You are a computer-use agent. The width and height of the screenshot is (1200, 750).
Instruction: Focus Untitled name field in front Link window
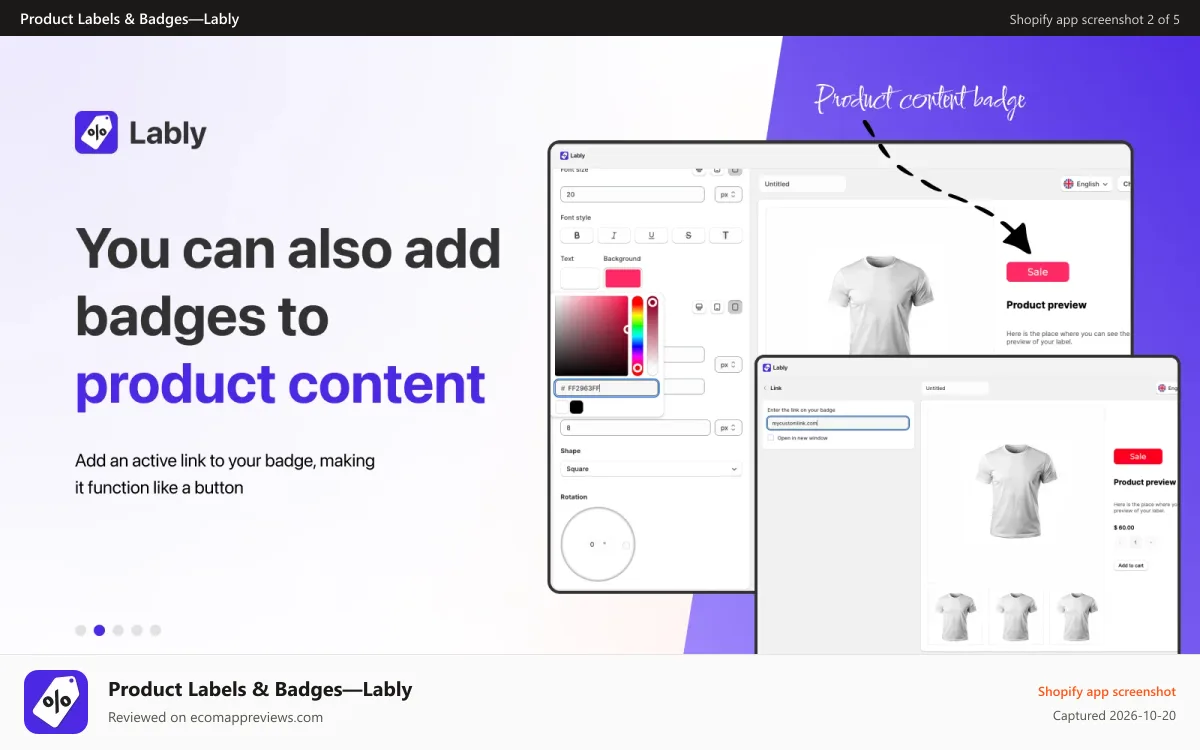955,388
